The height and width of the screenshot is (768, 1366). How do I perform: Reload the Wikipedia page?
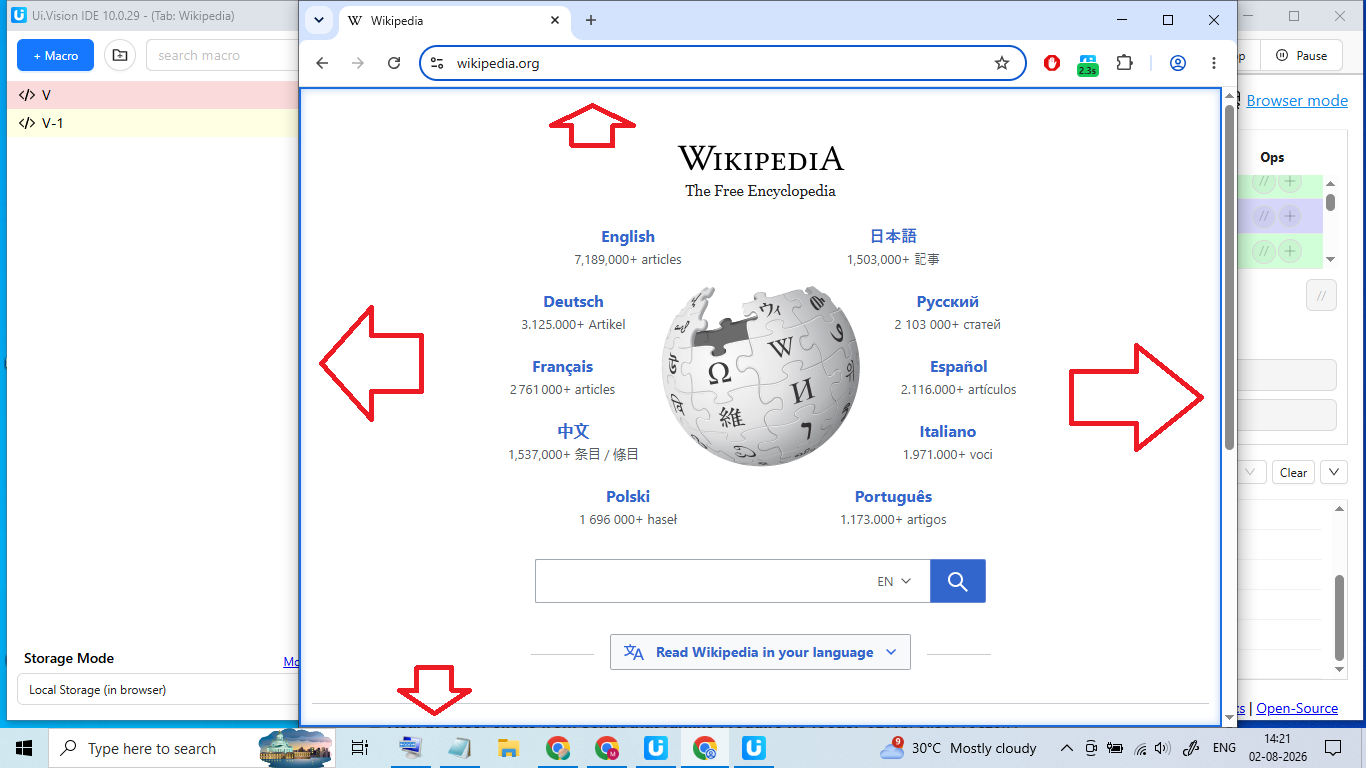(394, 63)
